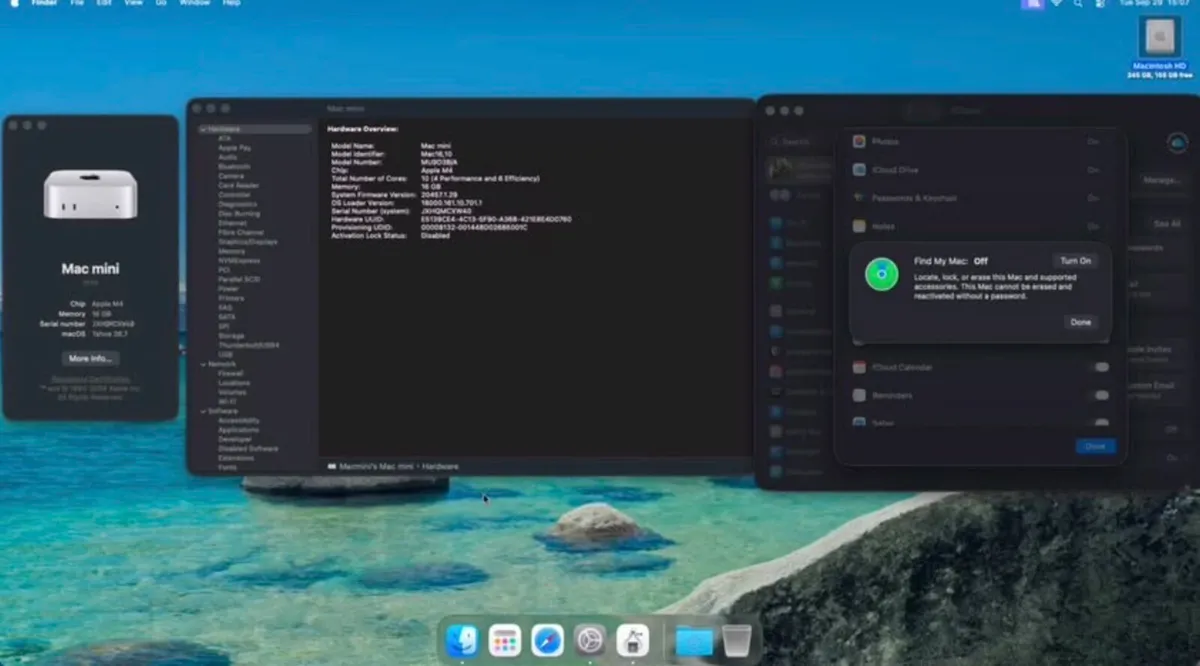Open the Trash in the Dock

[x=737, y=640]
